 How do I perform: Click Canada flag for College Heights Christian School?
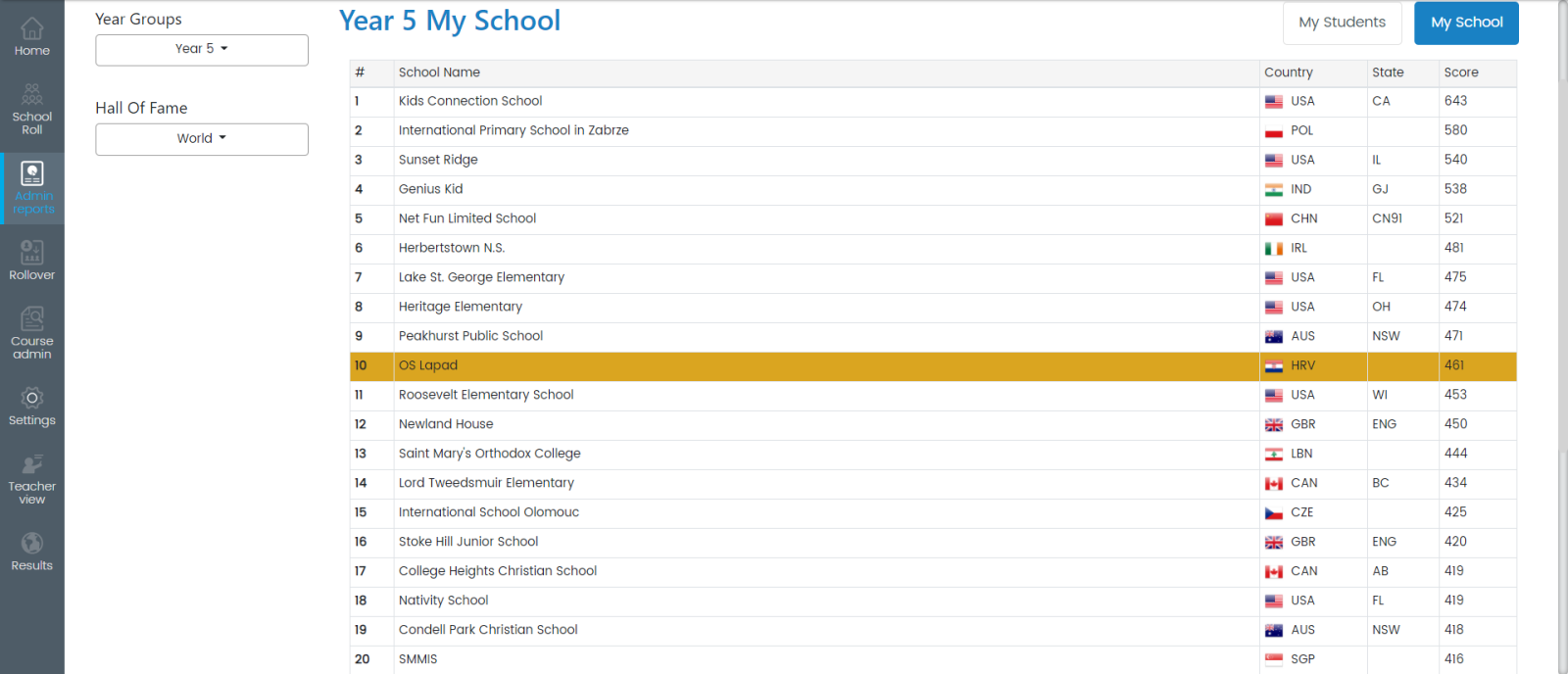pos(1274,572)
